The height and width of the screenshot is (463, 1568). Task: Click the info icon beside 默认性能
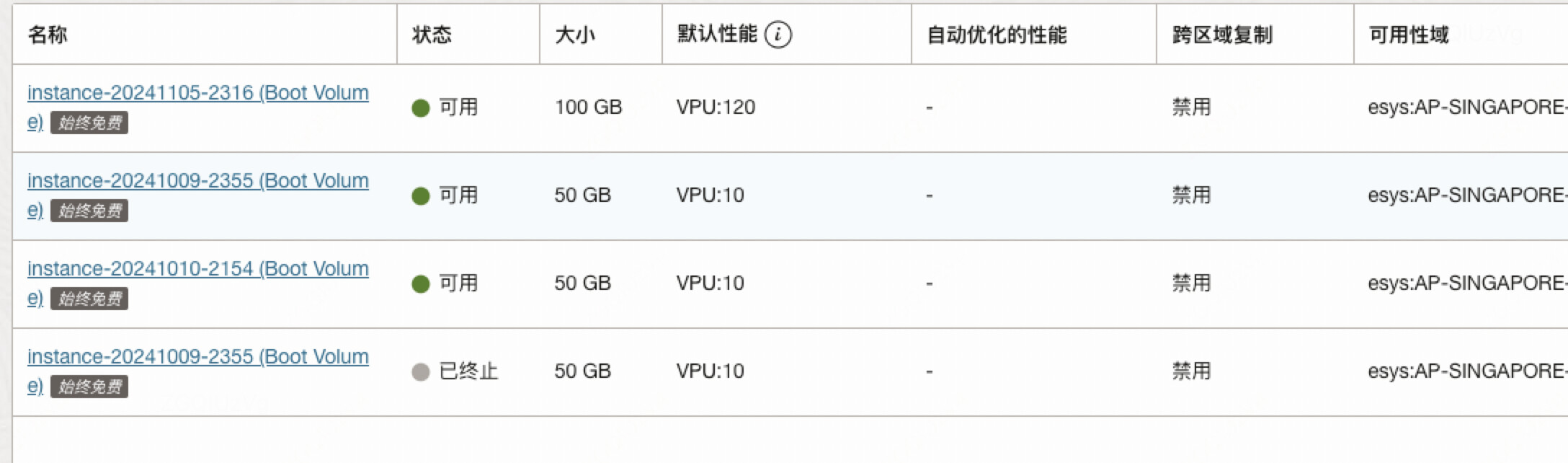(x=778, y=34)
